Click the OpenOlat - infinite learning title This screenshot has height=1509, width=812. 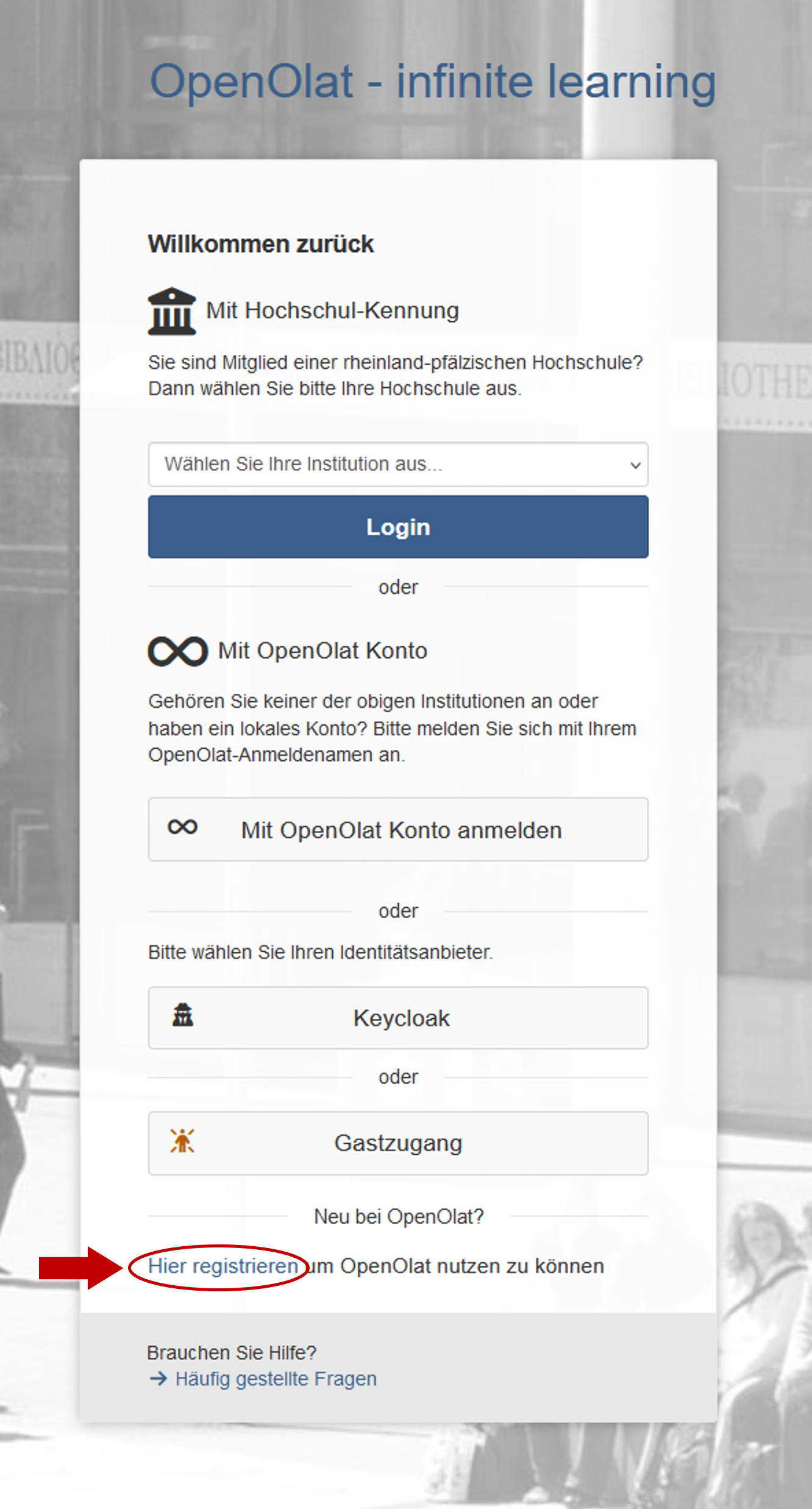tap(432, 81)
